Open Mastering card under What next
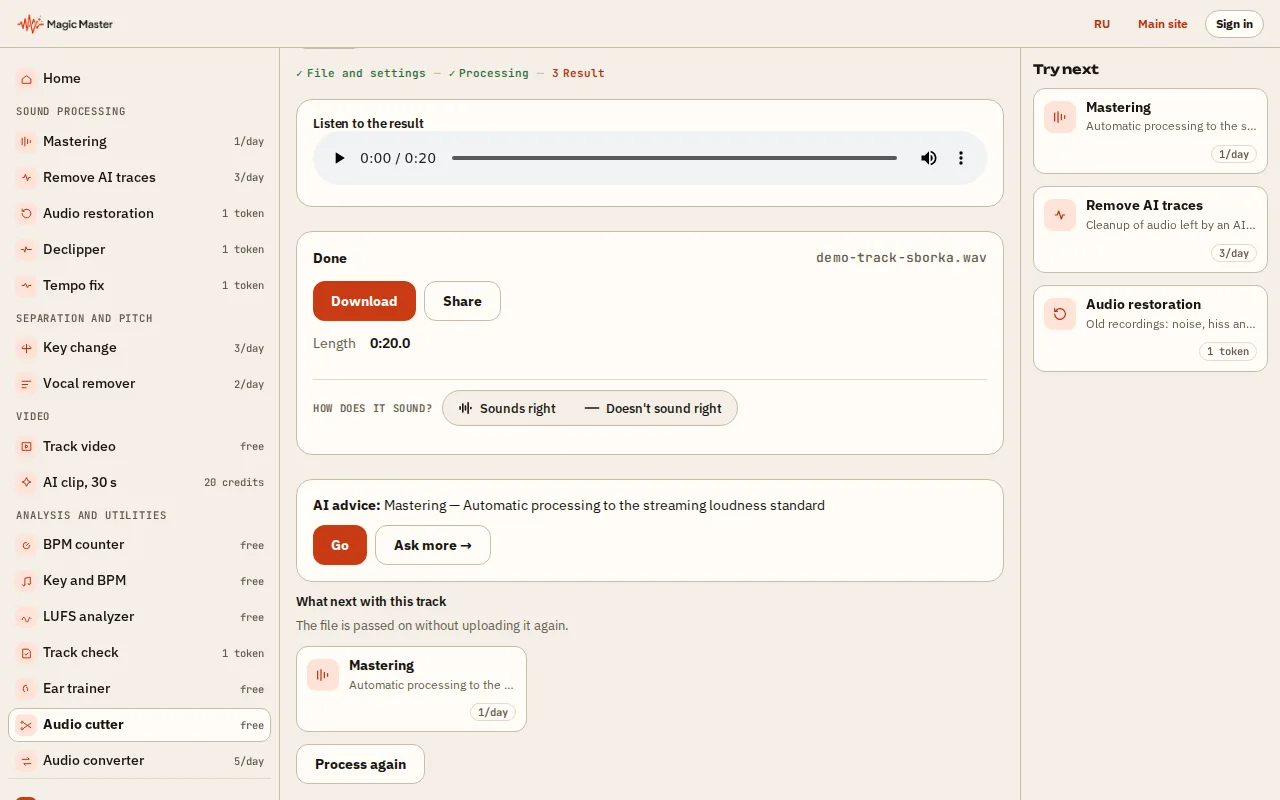 pyautogui.click(x=411, y=689)
